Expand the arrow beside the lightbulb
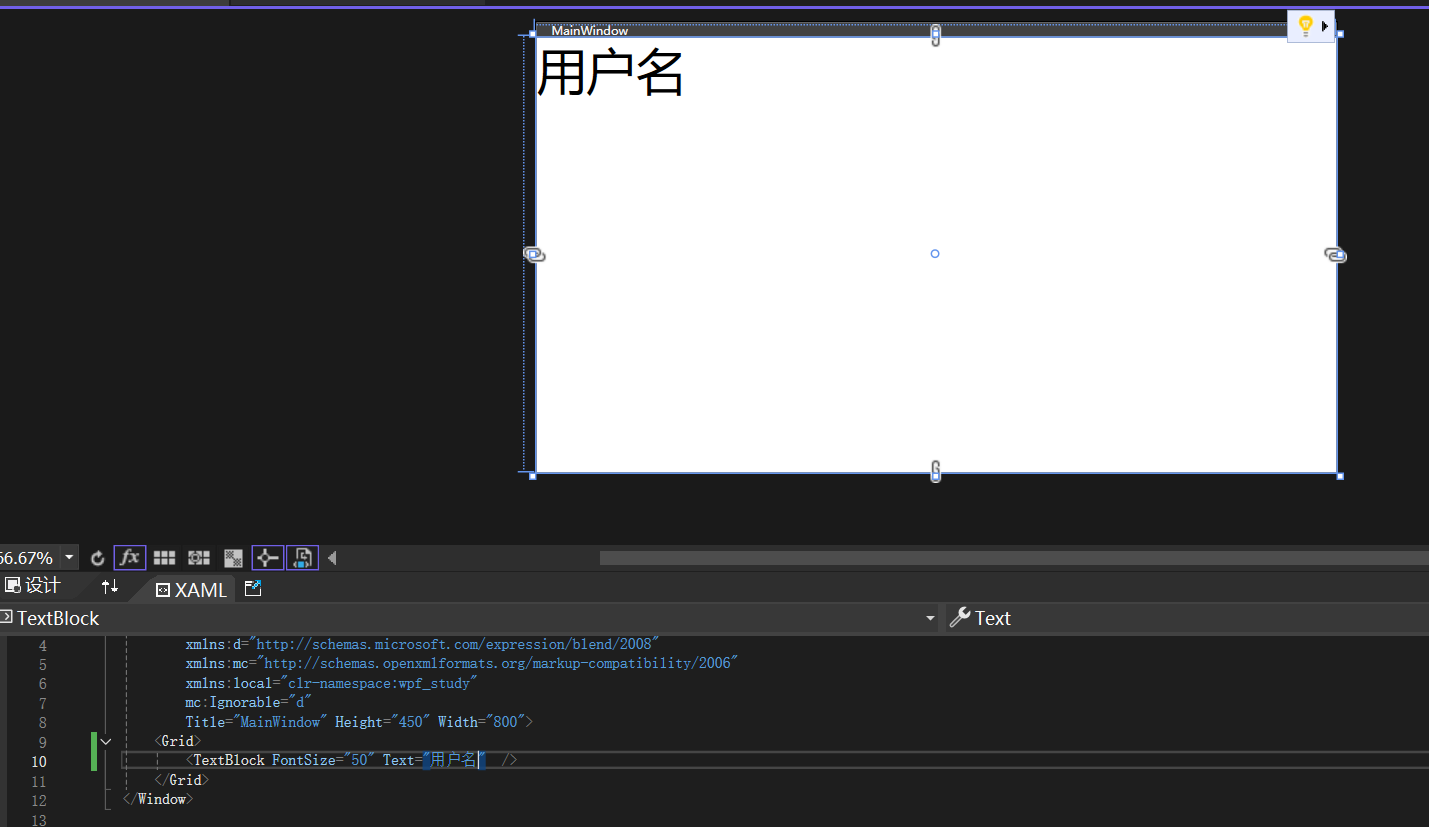 point(1325,26)
